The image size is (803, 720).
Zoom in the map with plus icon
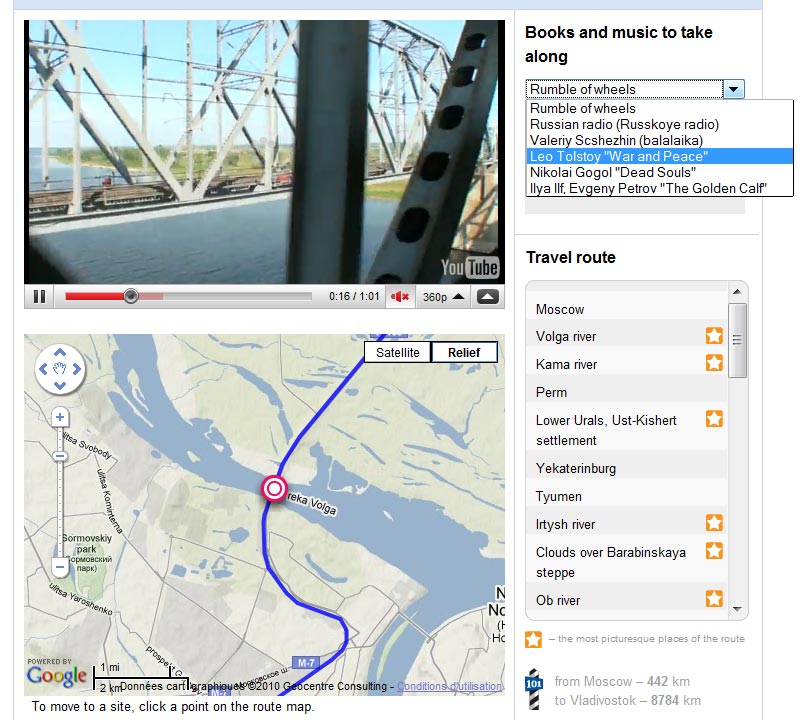pyautogui.click(x=60, y=417)
